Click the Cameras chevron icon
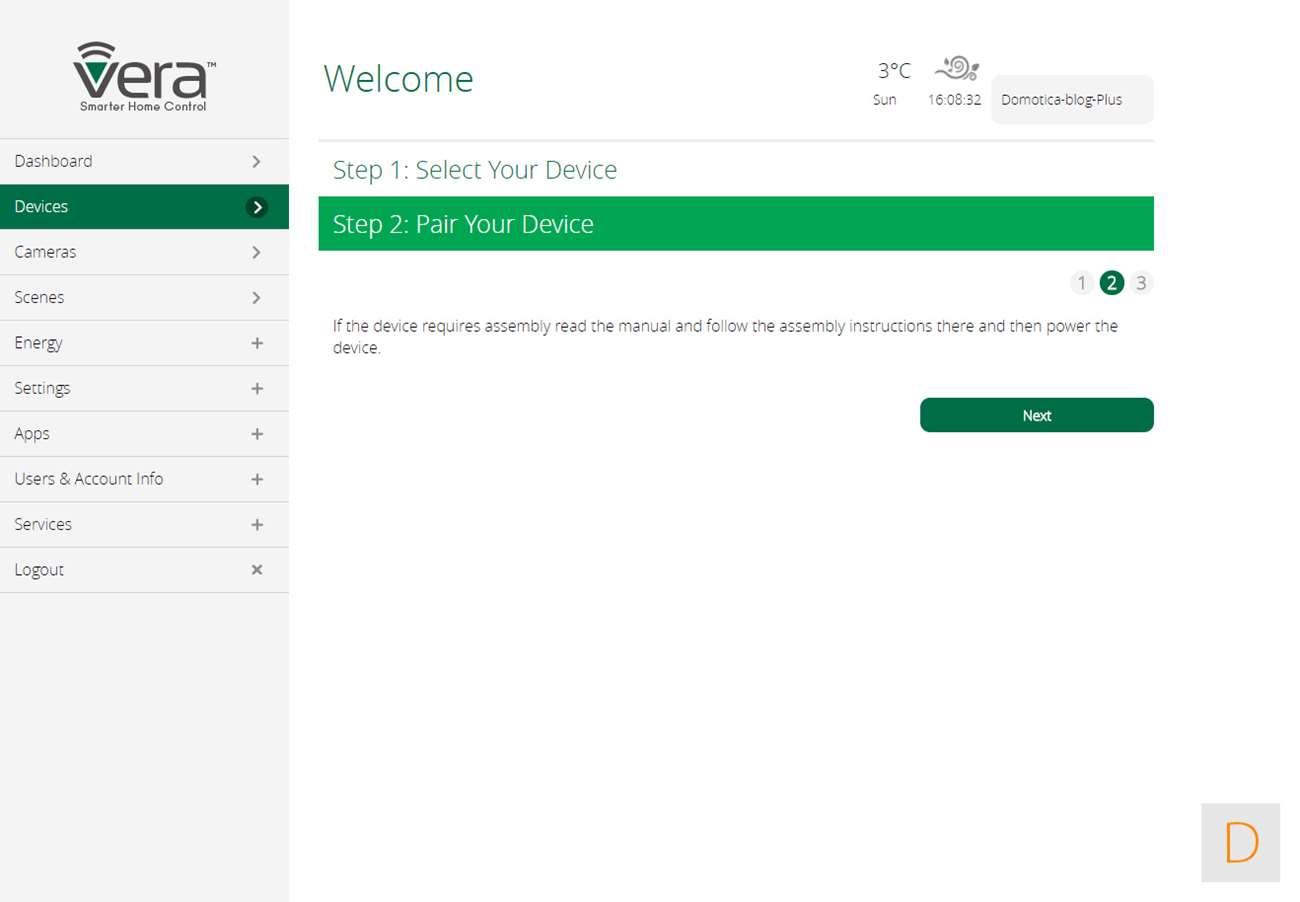Viewport: 1300px width, 902px height. [257, 252]
